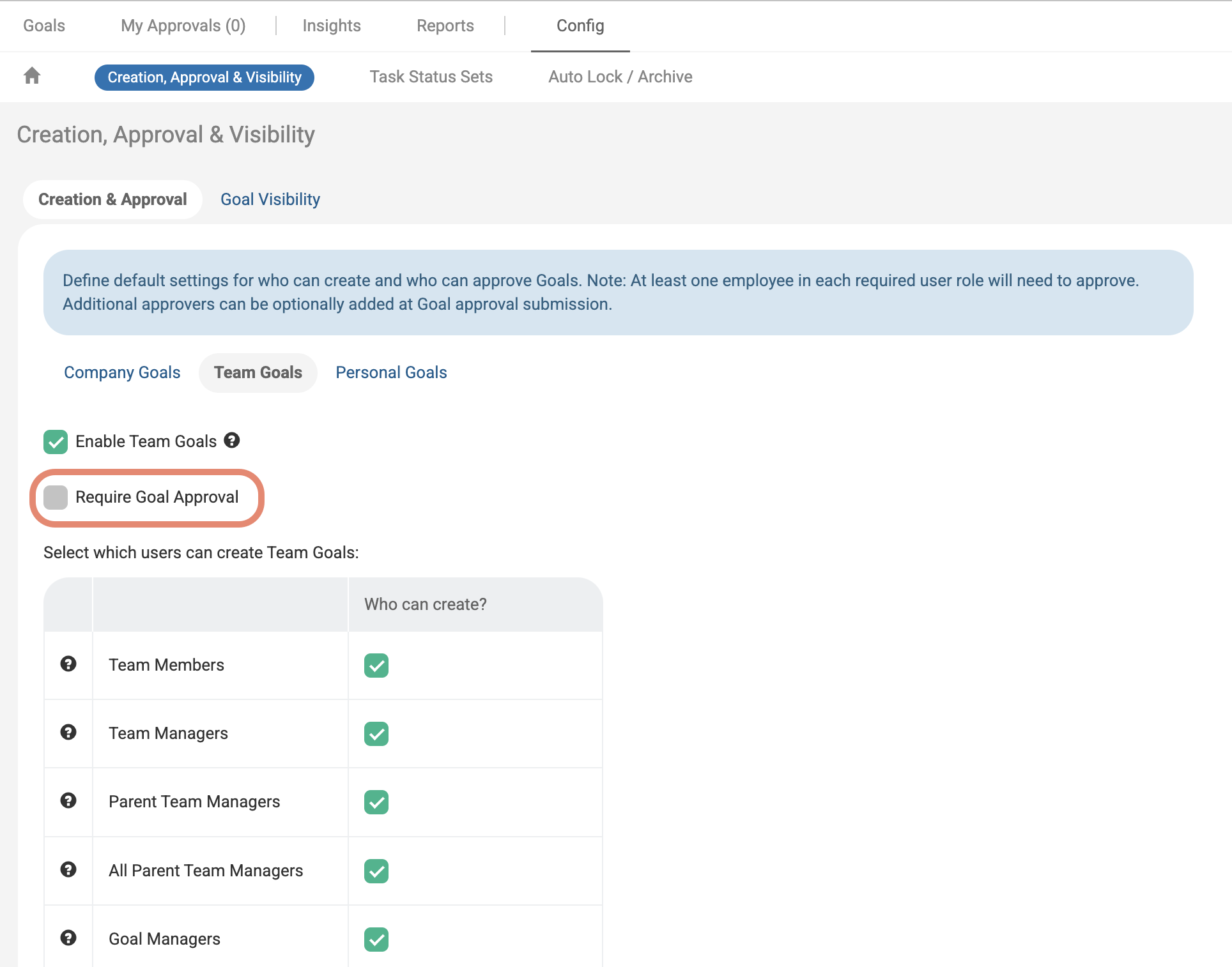Open Company Goals tab
This screenshot has width=1232, height=967.
coord(122,372)
